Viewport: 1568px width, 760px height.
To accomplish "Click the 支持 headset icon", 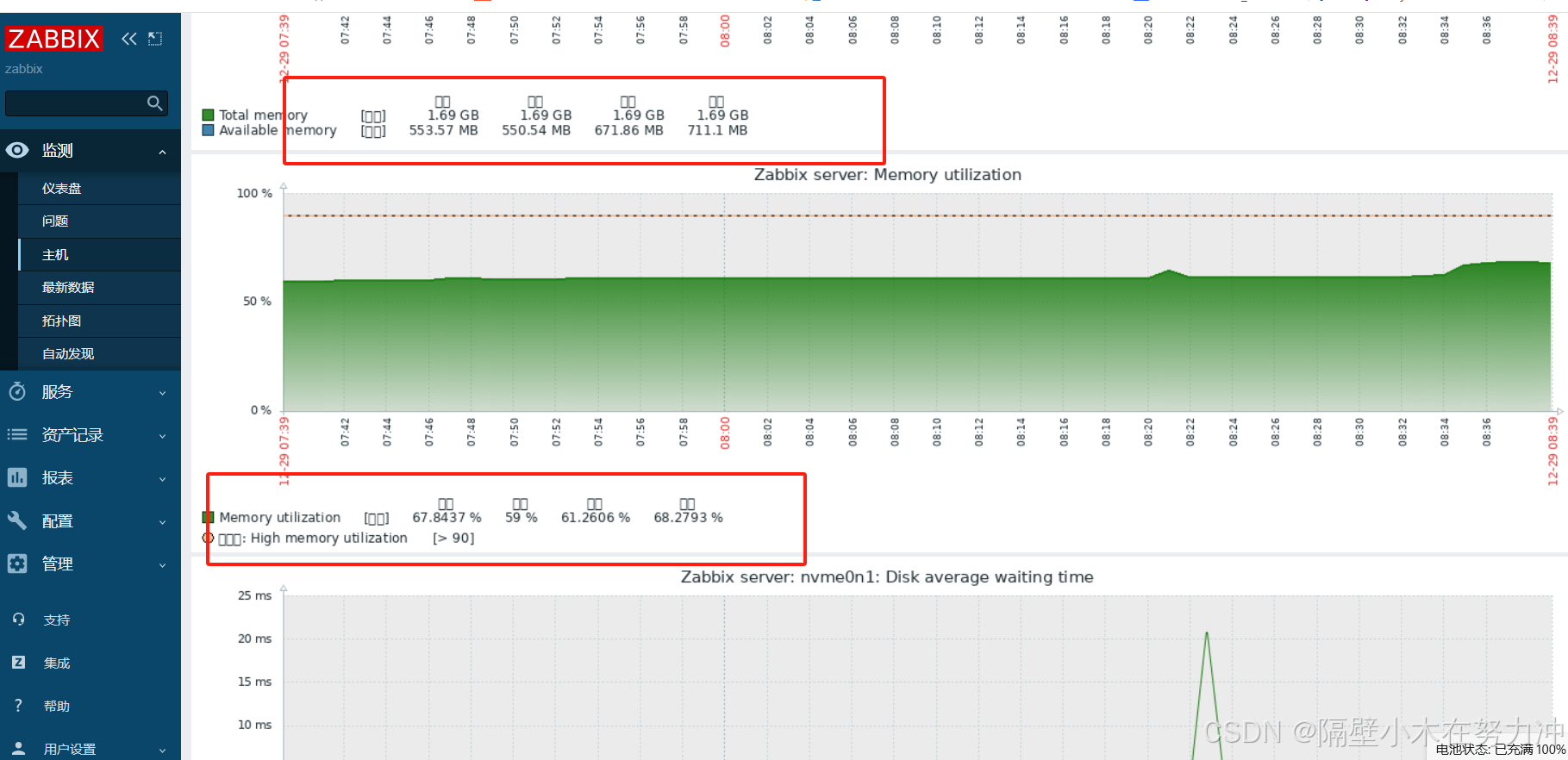I will 18,620.
